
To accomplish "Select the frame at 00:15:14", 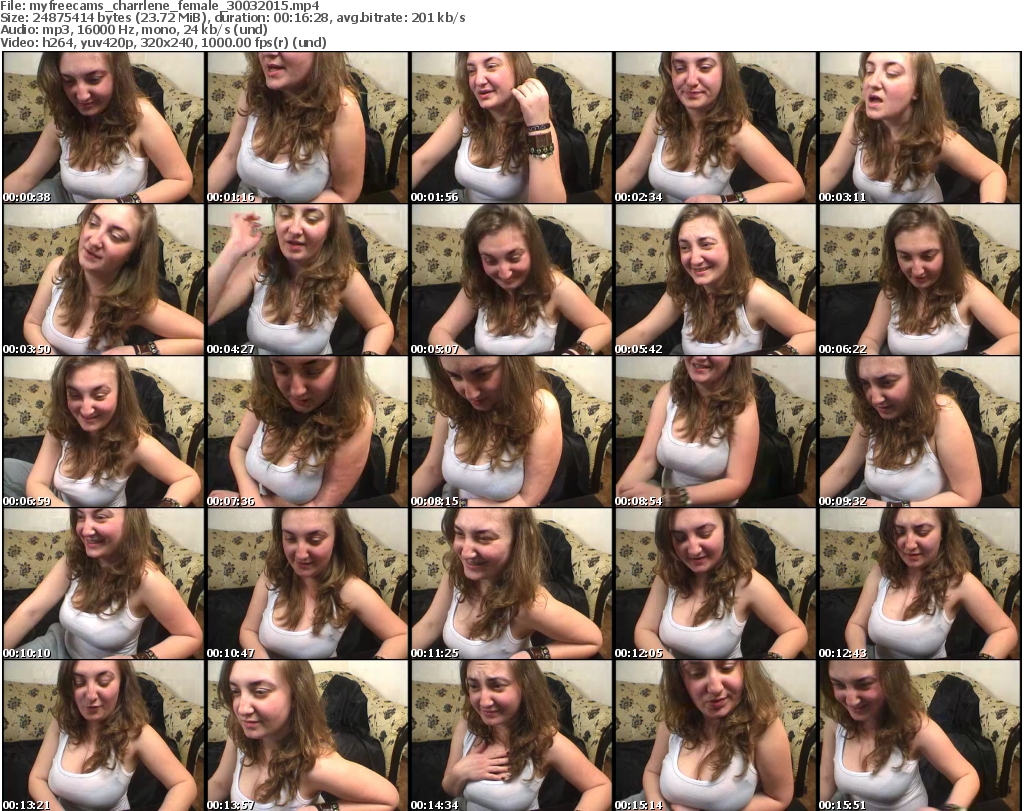I will (x=715, y=736).
